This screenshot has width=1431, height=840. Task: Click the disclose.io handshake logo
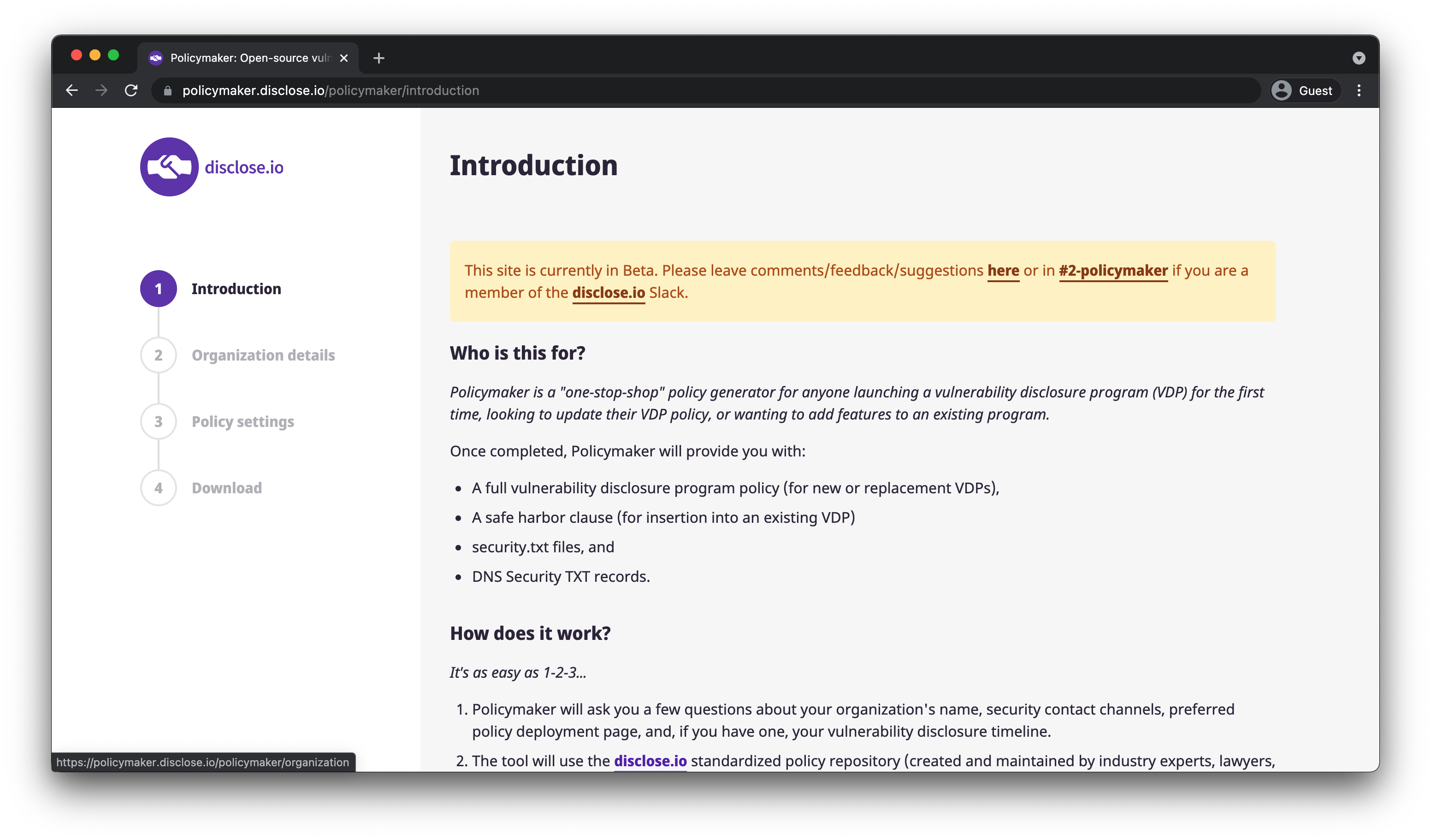(169, 167)
